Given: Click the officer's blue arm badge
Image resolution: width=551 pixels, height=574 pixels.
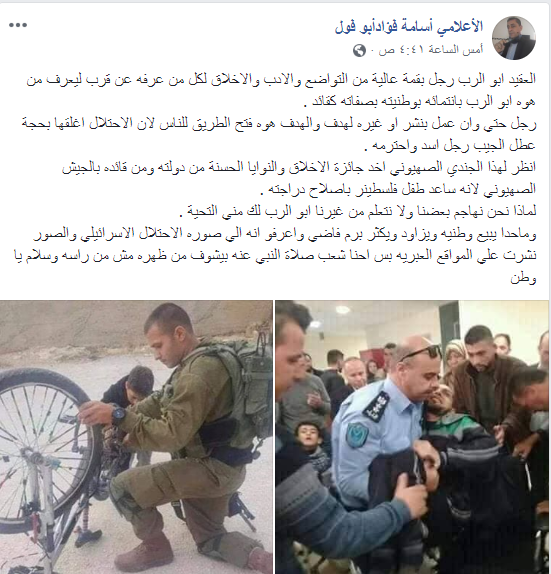Looking at the screenshot, I should click(357, 435).
